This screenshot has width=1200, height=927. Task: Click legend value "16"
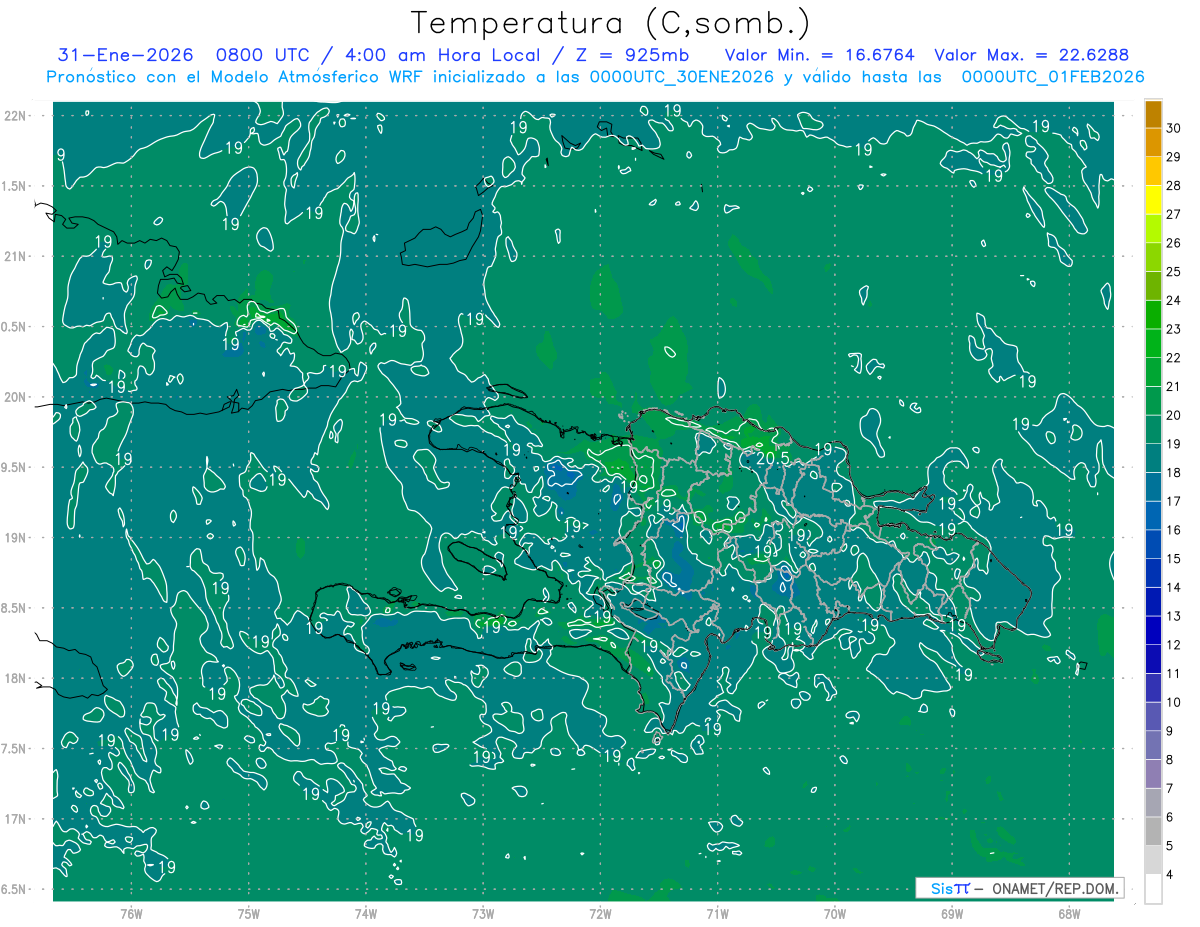(1174, 530)
